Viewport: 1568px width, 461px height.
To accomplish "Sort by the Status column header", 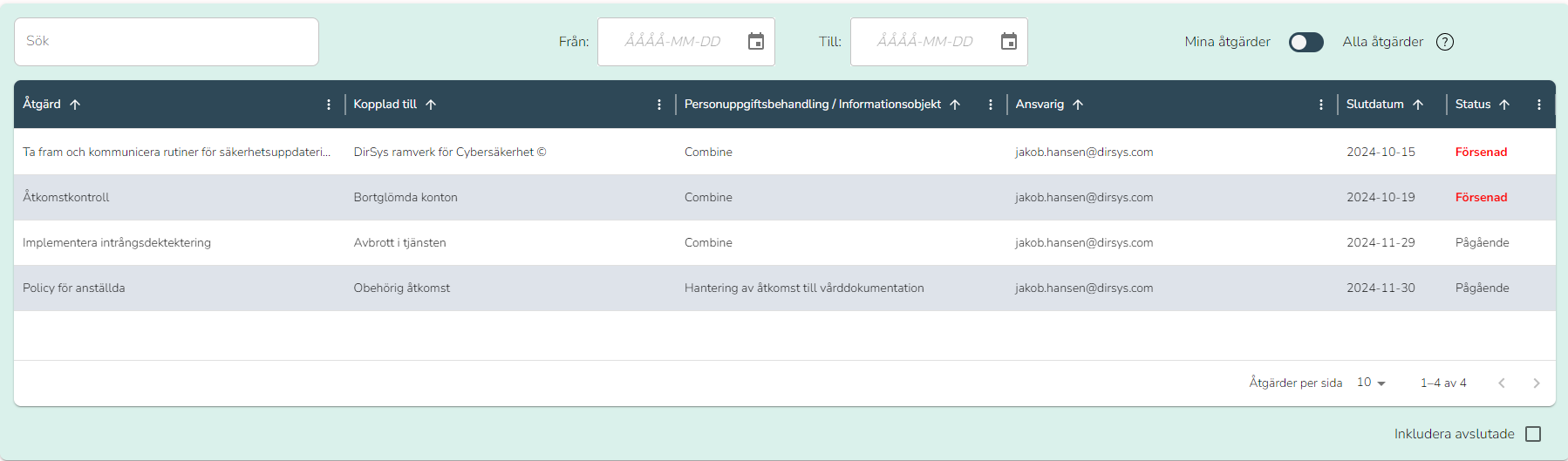I will pos(1473,105).
